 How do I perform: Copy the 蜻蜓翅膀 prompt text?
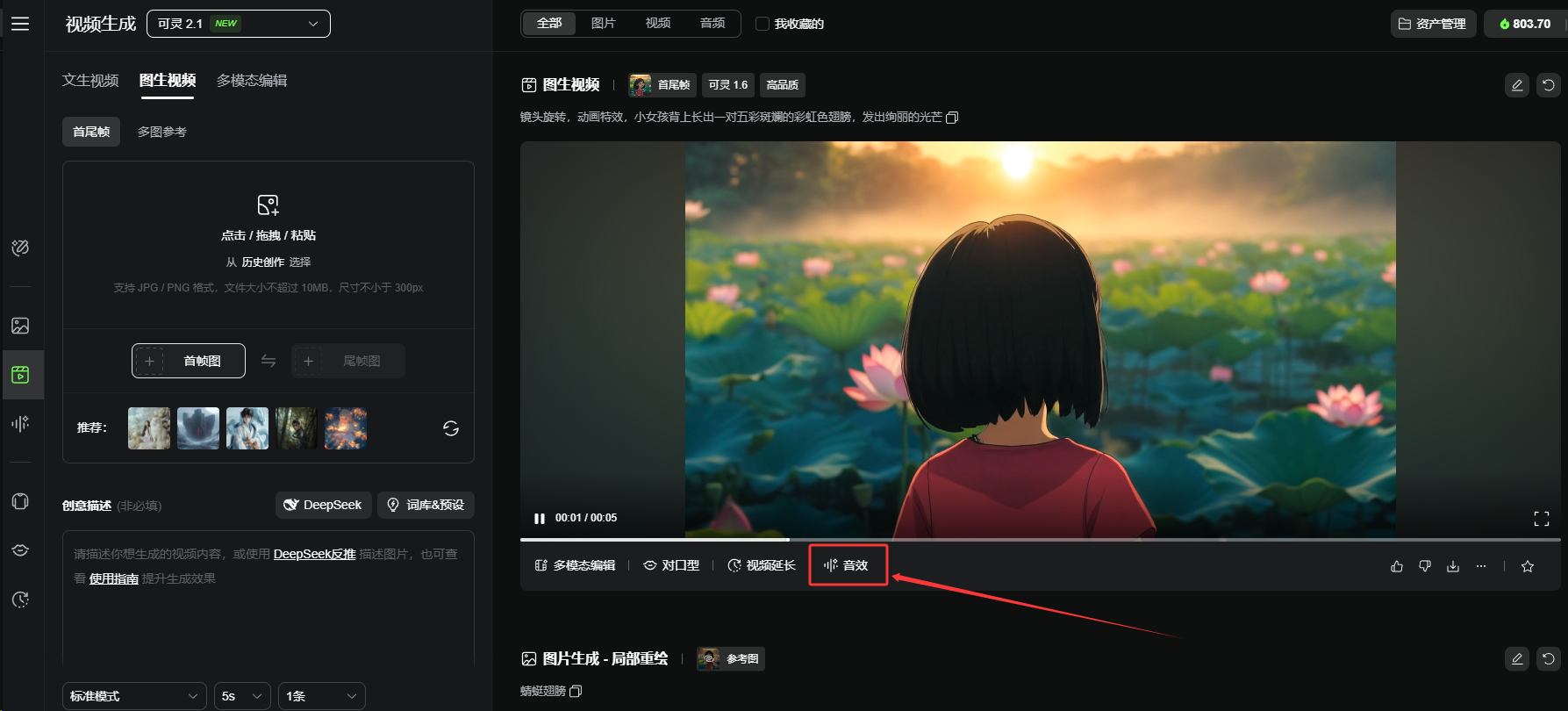click(x=576, y=692)
